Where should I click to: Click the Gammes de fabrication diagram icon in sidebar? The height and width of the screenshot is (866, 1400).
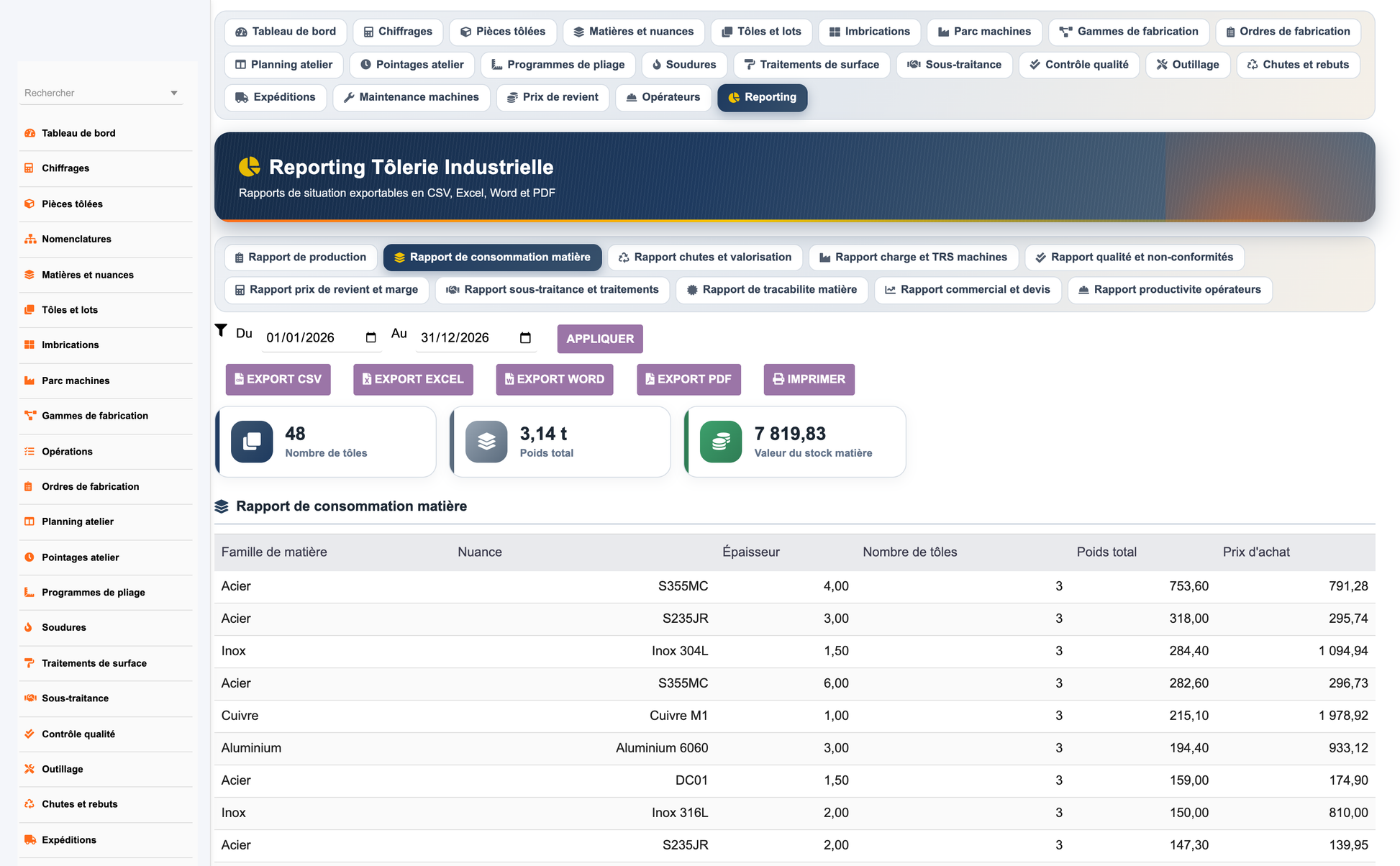[29, 416]
